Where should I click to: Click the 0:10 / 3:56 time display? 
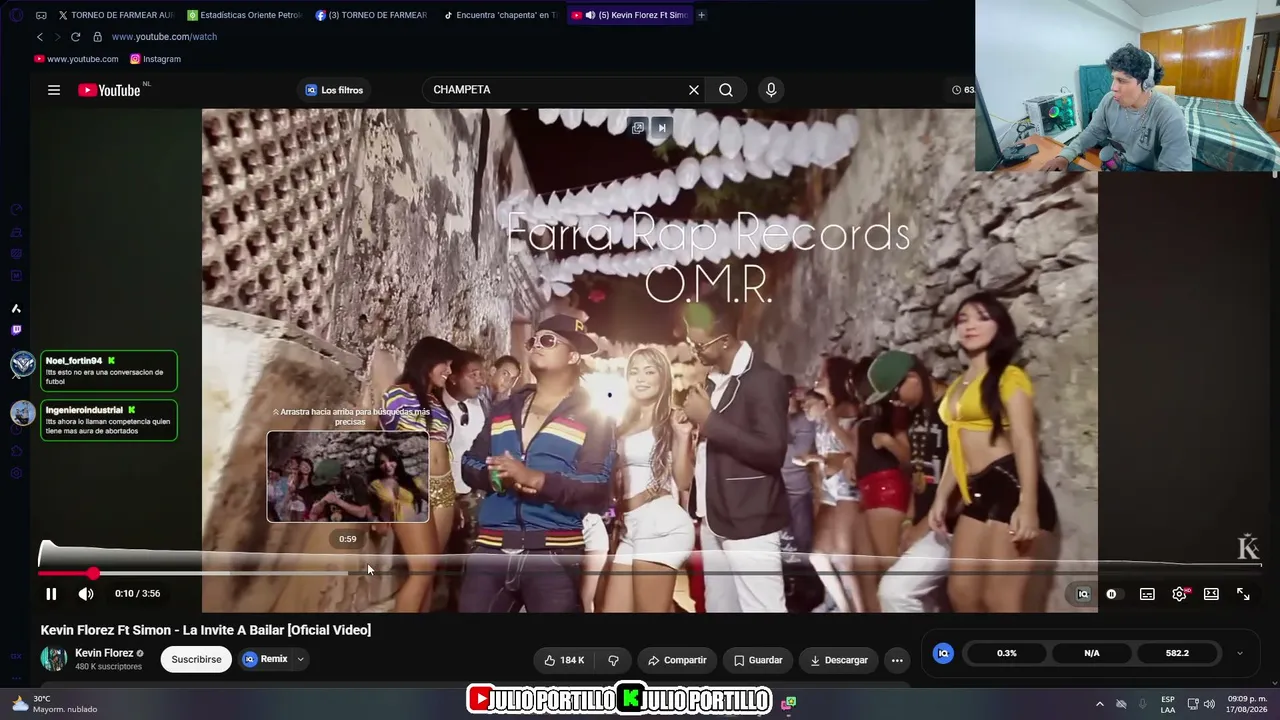tap(137, 594)
